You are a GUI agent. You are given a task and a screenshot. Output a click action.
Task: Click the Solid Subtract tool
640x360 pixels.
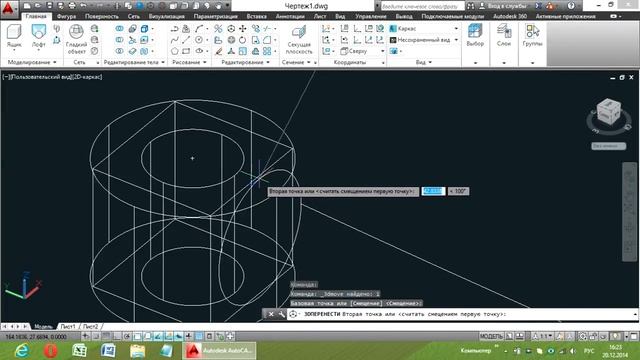tap(119, 40)
